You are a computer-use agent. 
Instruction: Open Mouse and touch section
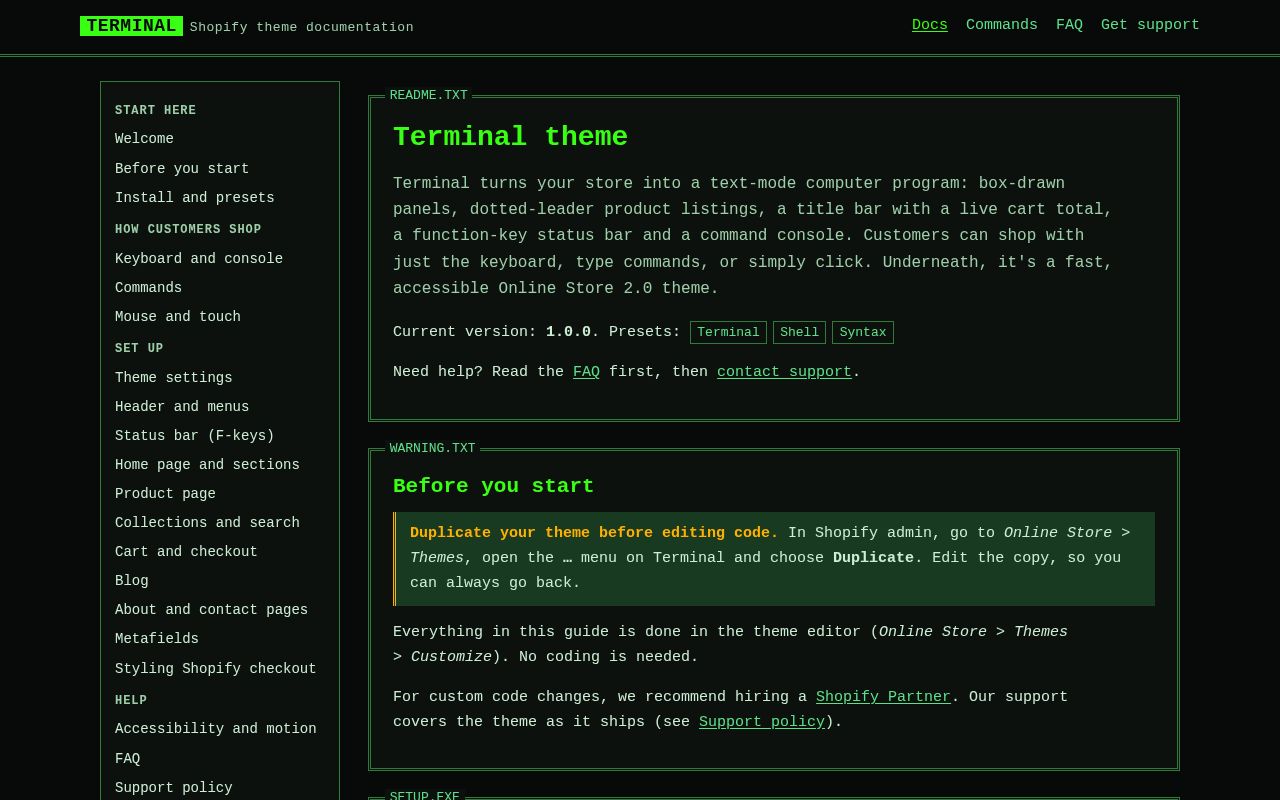(178, 317)
